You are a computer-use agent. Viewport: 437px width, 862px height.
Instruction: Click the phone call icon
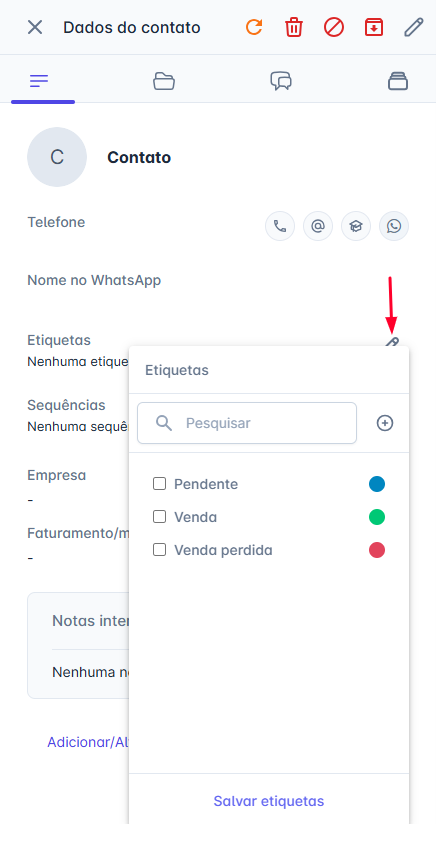(280, 226)
